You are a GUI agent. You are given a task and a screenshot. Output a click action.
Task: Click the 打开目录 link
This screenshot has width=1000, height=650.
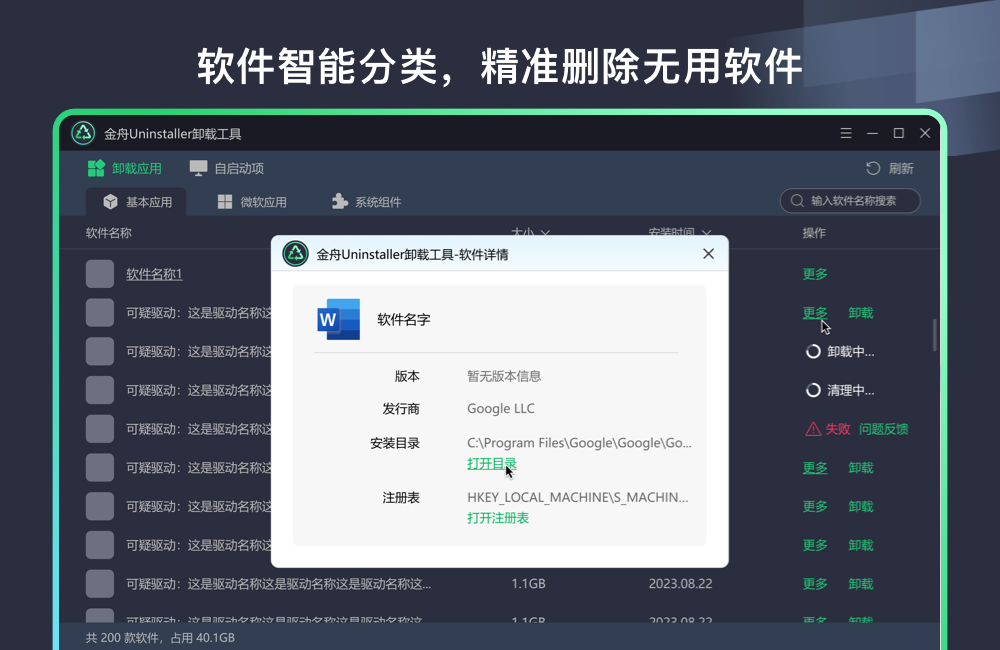tap(491, 463)
